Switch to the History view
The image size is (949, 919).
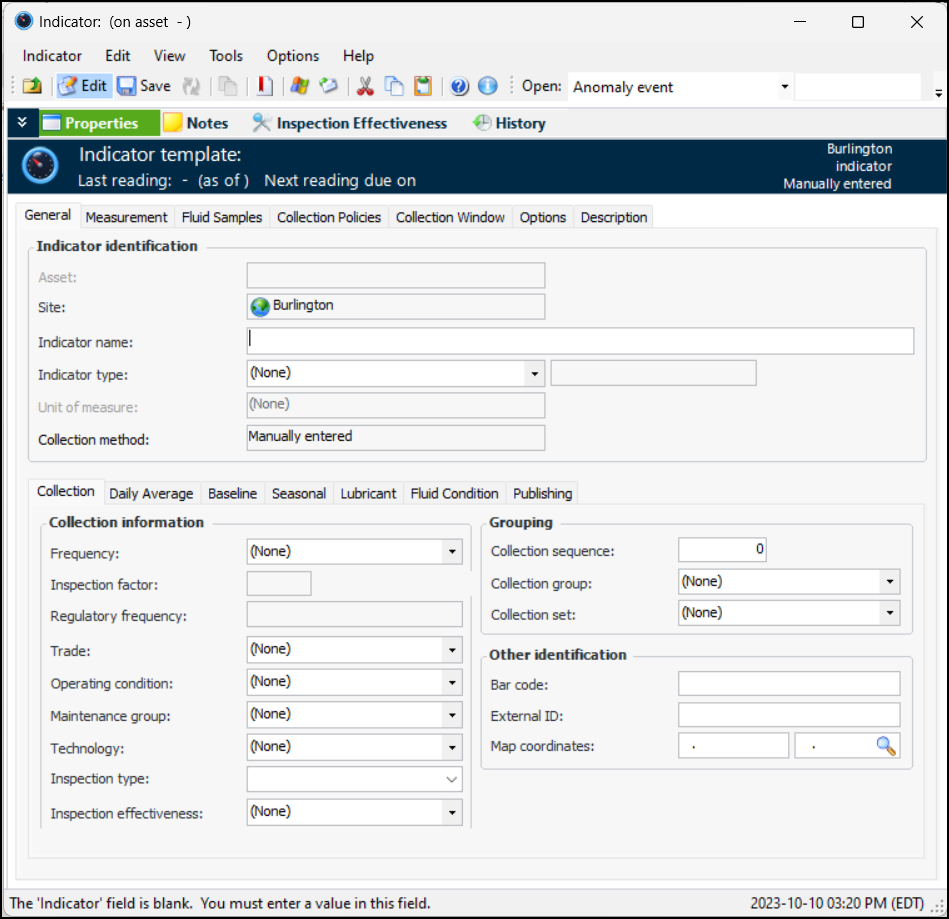pyautogui.click(x=509, y=123)
